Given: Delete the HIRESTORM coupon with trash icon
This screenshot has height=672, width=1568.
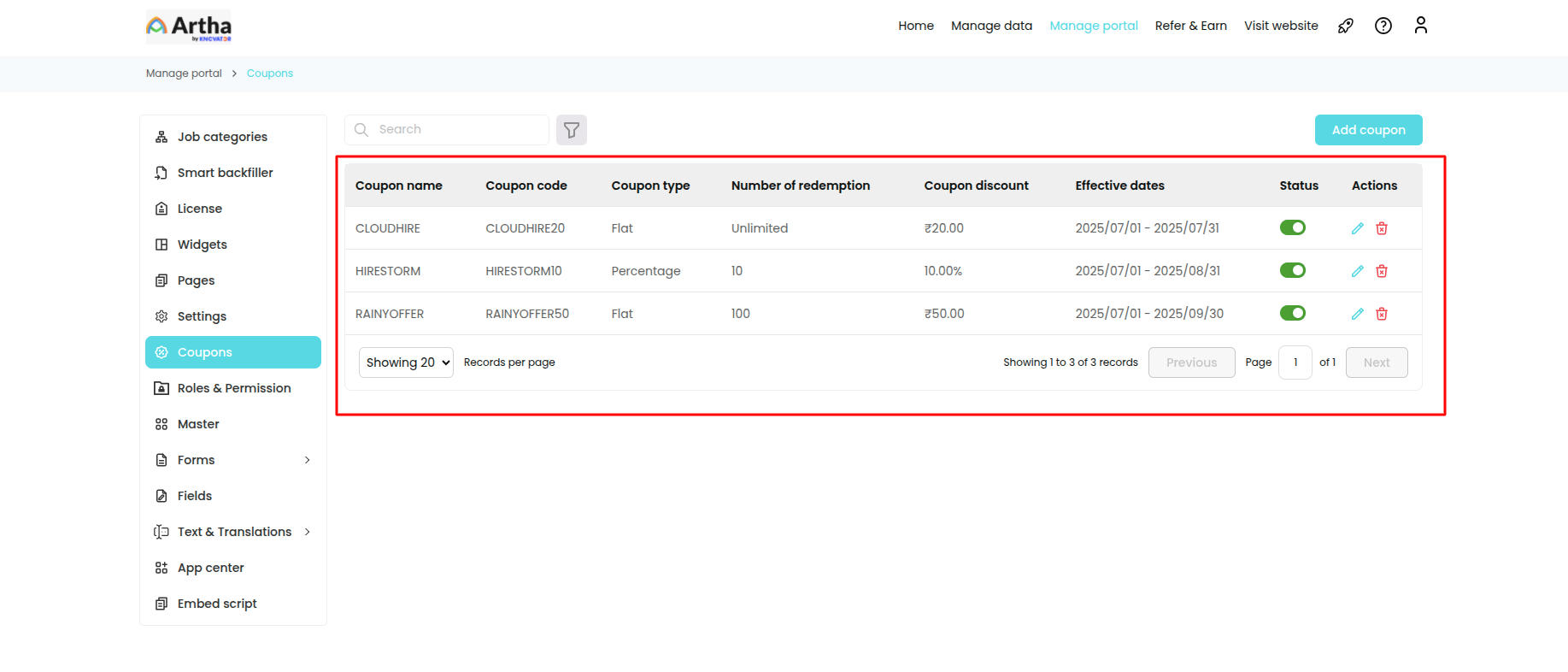Looking at the screenshot, I should [x=1382, y=271].
